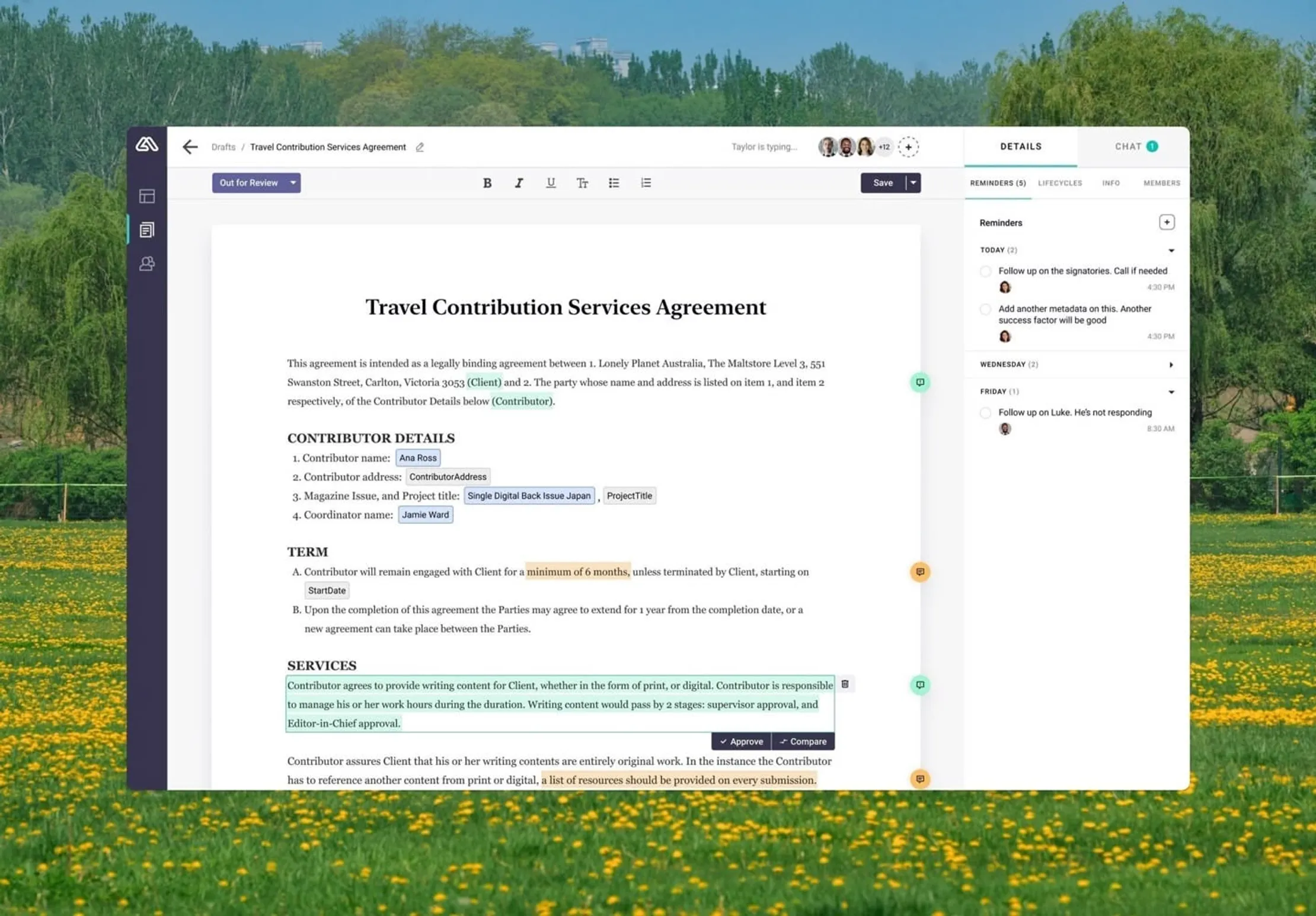1316x916 pixels.
Task: Check off 'Add another metadata' reminder
Action: (985, 309)
